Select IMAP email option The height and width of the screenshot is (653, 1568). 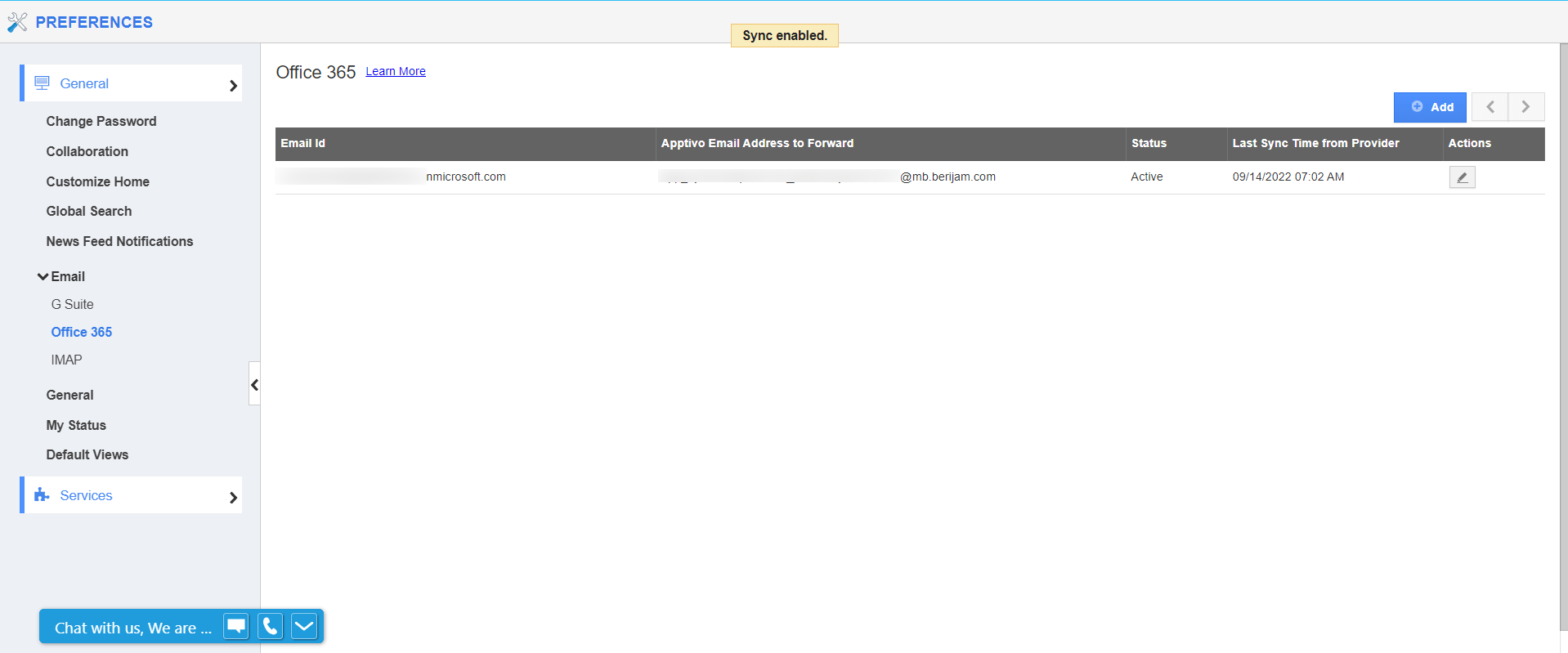click(x=67, y=360)
